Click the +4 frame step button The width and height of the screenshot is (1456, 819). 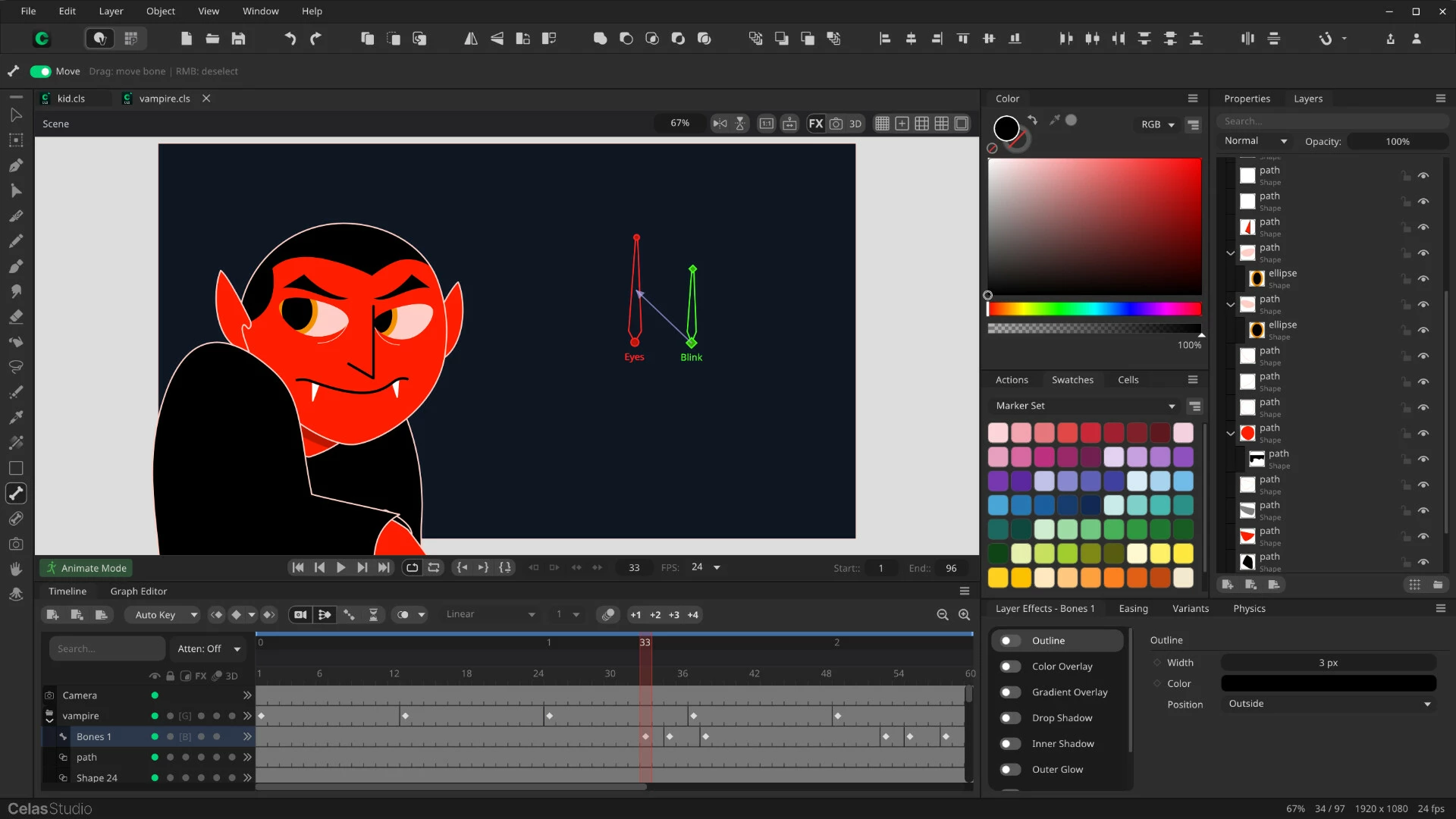[692, 615]
